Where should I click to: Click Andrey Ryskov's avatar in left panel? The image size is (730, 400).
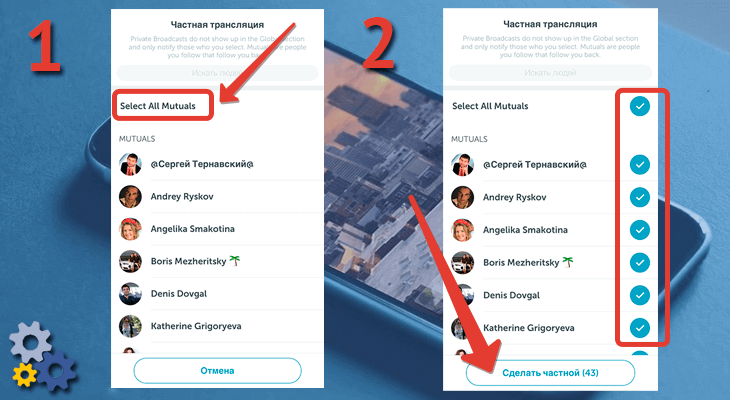tap(130, 197)
